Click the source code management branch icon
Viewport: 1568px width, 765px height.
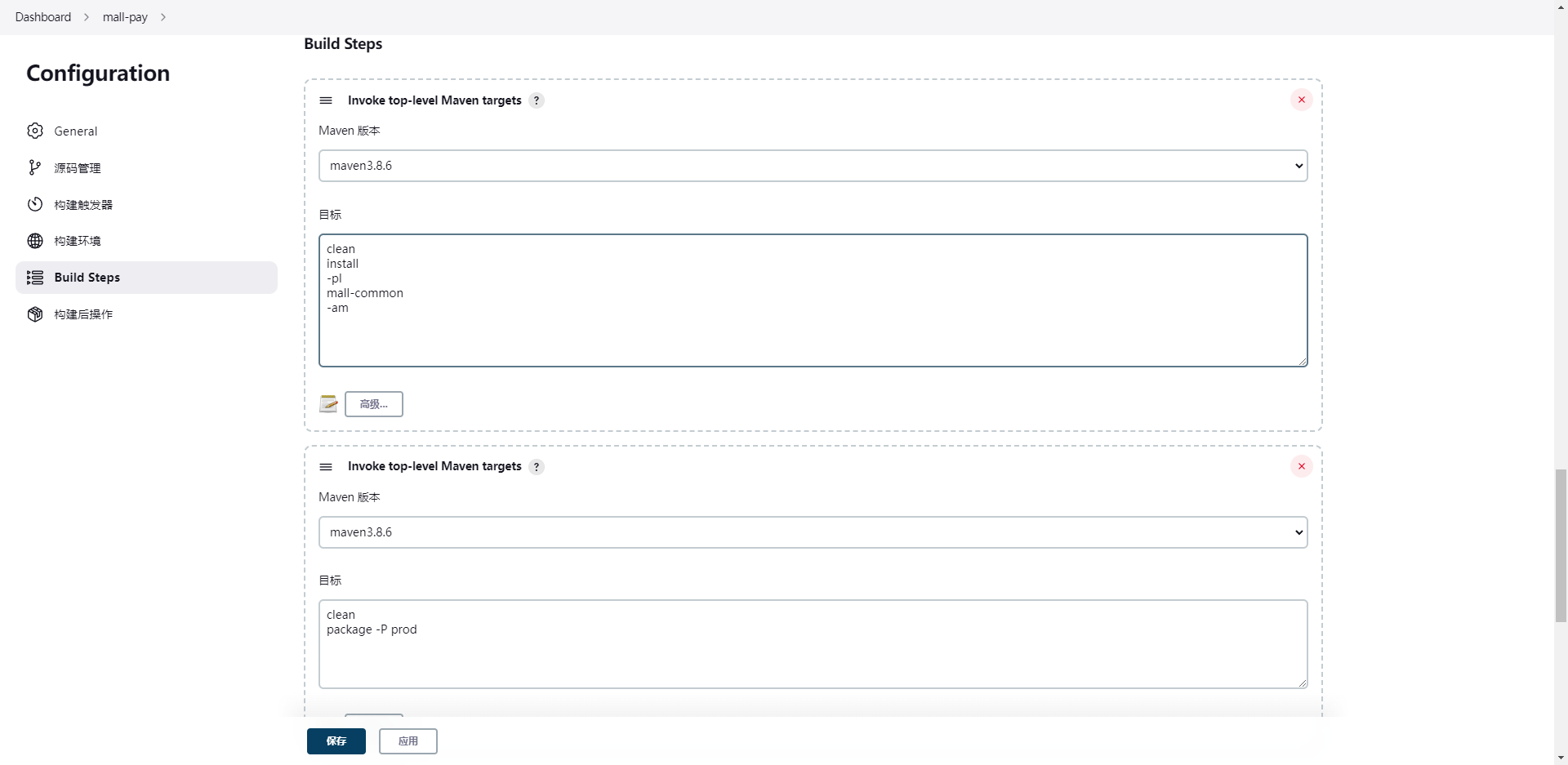[35, 167]
